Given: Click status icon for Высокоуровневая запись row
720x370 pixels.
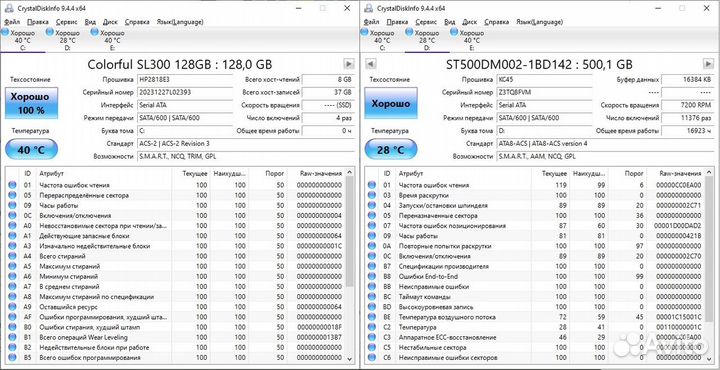Looking at the screenshot, I should pos(371,307).
